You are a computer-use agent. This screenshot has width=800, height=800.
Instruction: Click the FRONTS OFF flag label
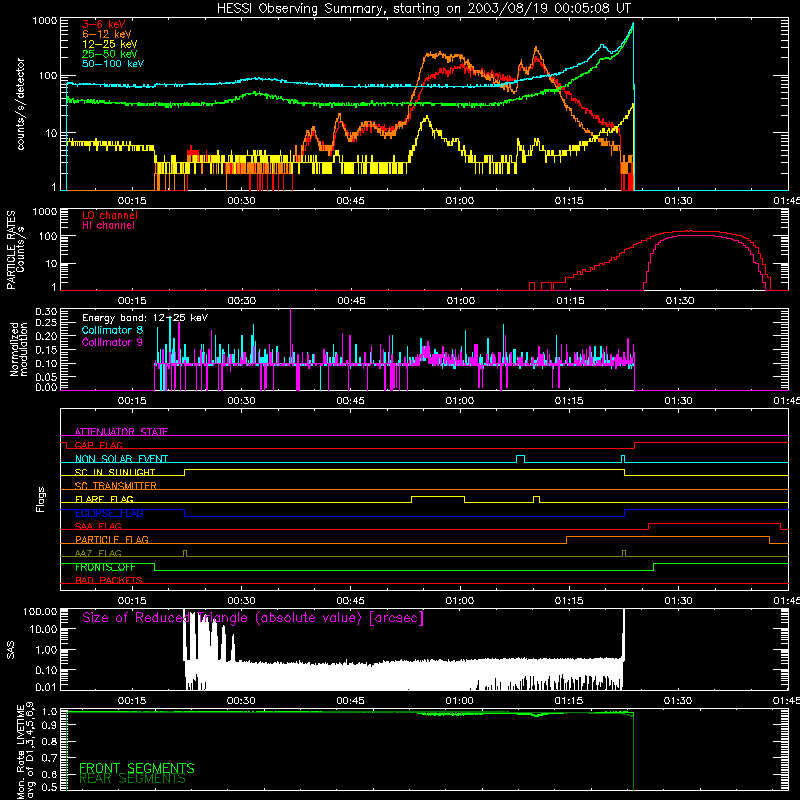(x=105, y=567)
